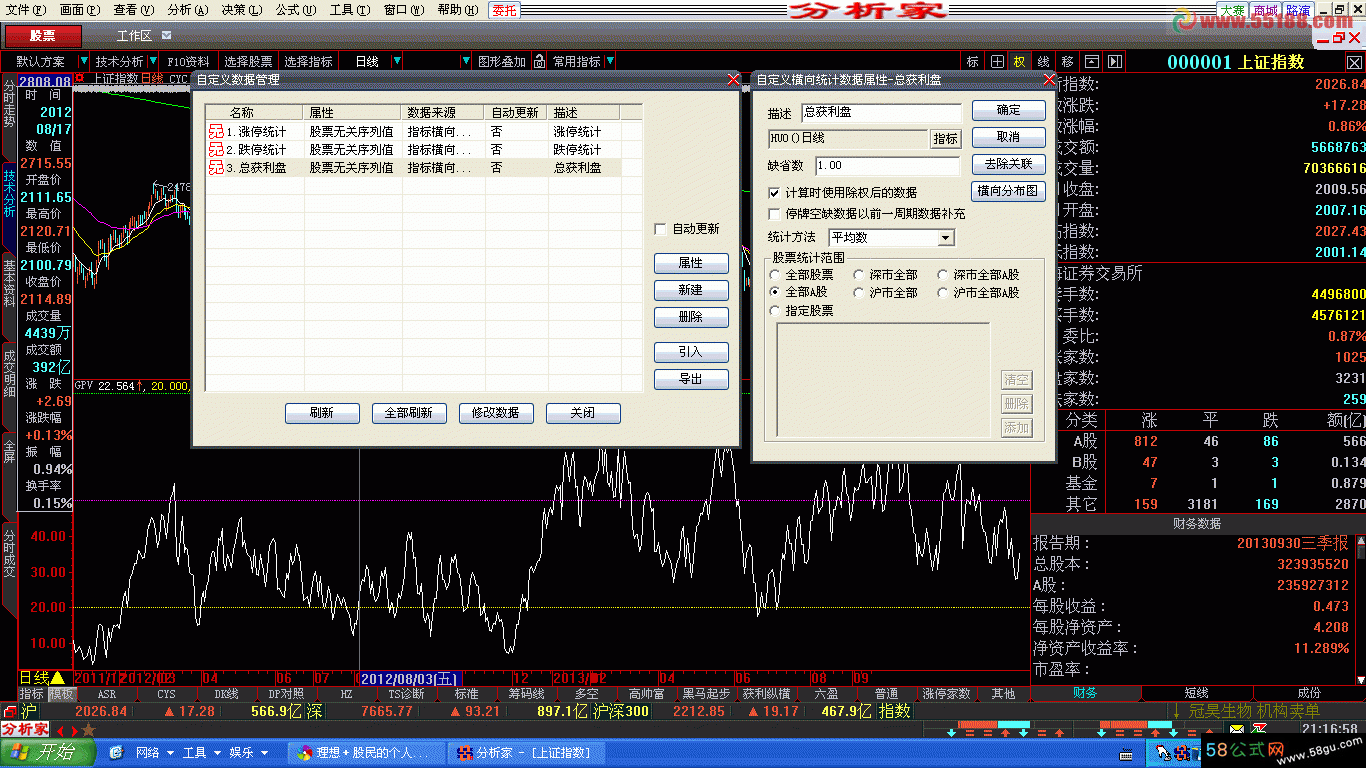The image size is (1366, 768).
Task: Click the mail envelope icon near the clock
Action: pos(1239,729)
